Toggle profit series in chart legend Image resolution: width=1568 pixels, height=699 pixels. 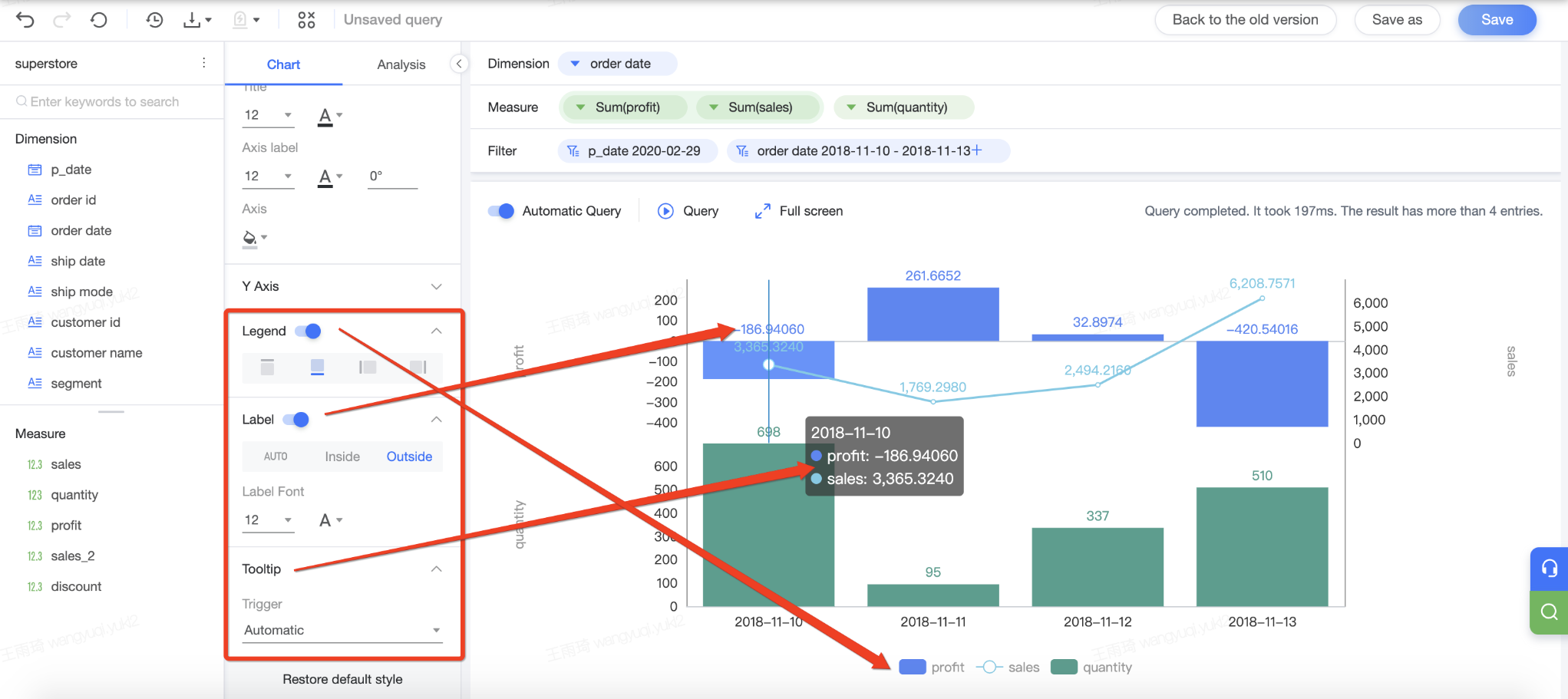pos(931,667)
